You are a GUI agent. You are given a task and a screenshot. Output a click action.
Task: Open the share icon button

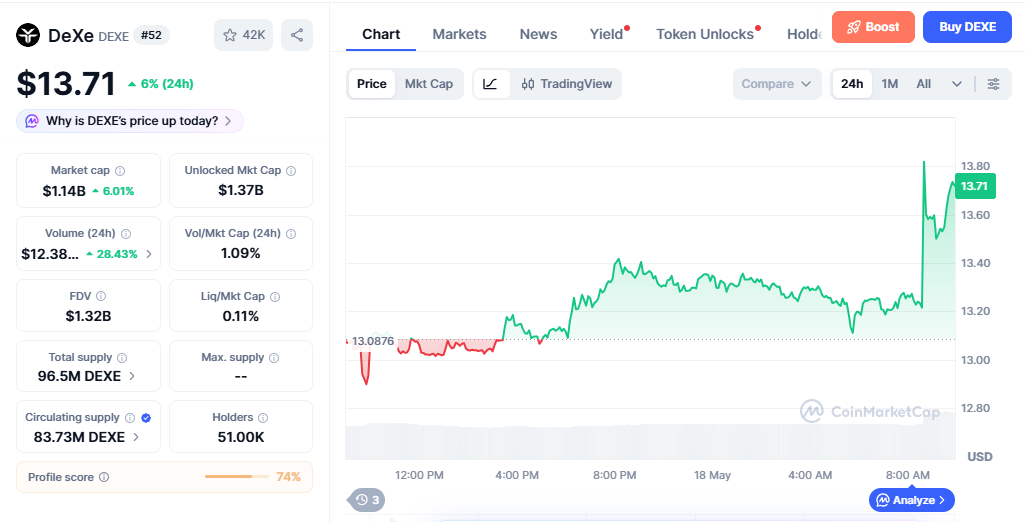point(297,35)
